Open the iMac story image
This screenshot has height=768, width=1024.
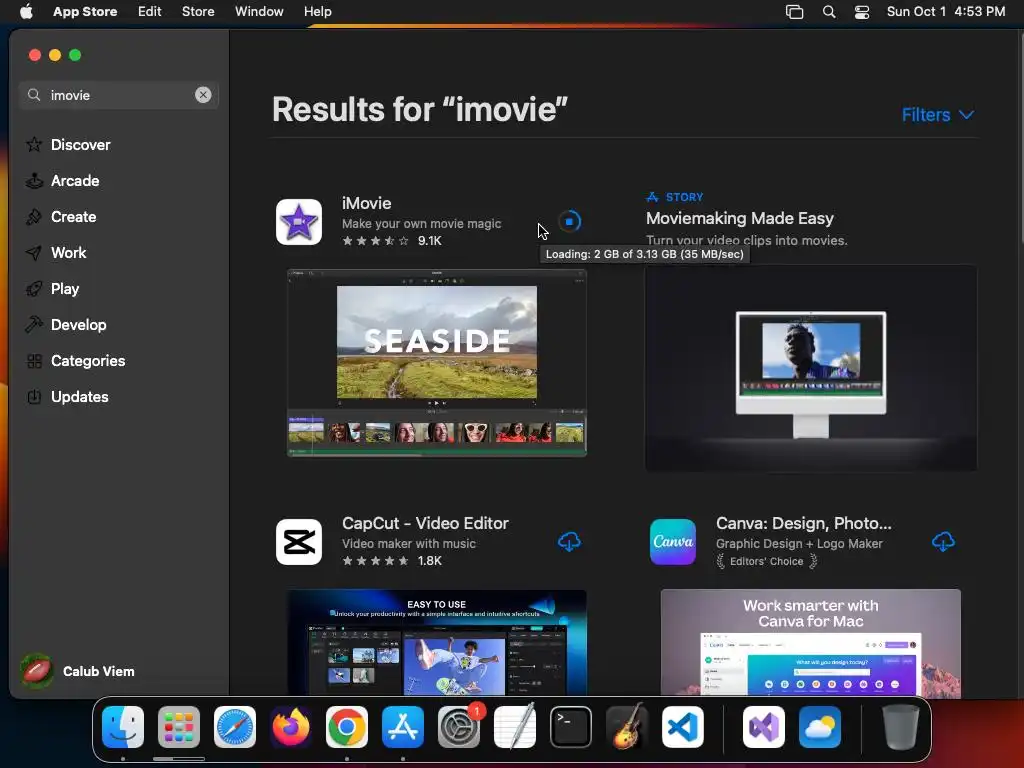(811, 368)
